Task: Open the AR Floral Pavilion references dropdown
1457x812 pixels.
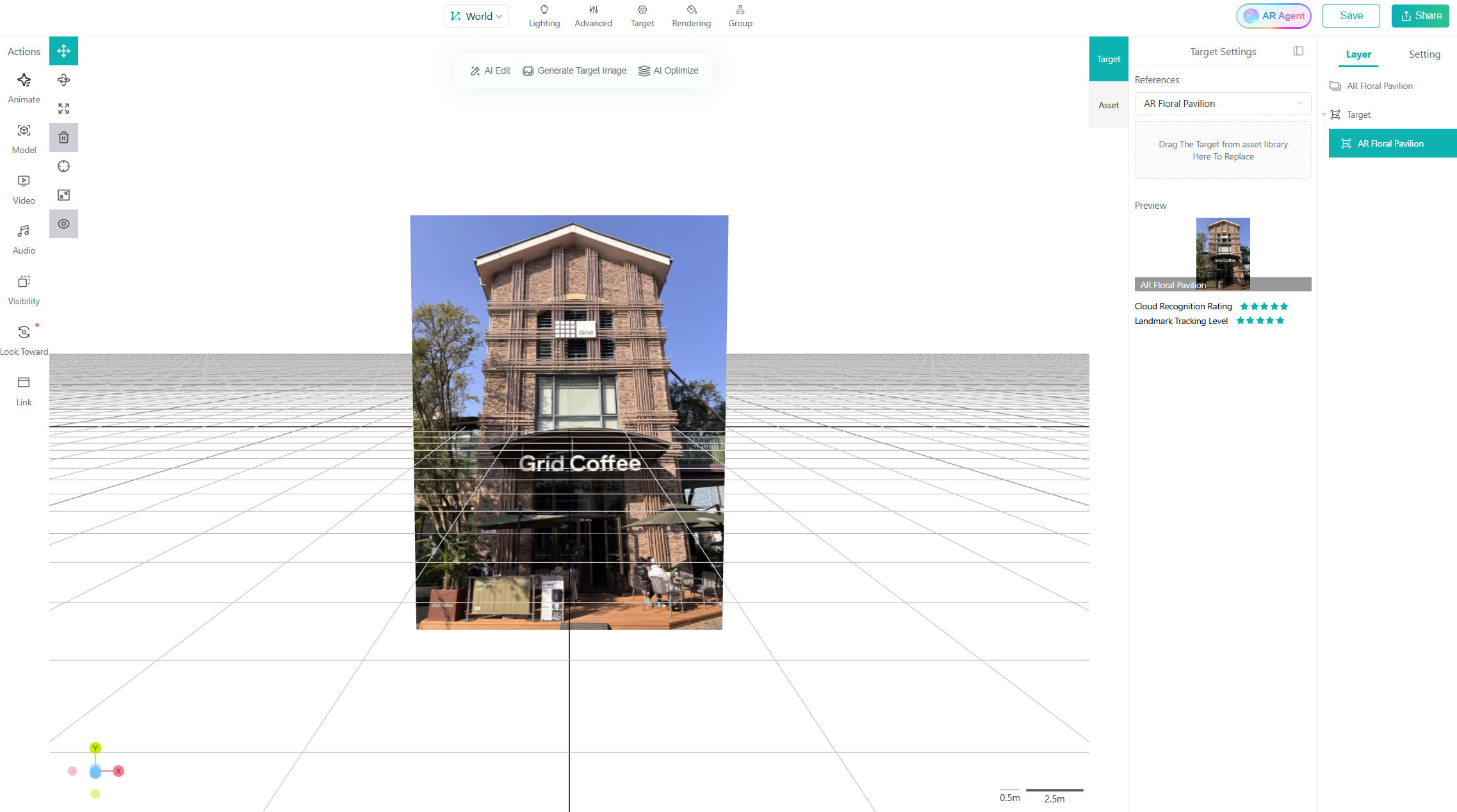Action: point(1223,104)
